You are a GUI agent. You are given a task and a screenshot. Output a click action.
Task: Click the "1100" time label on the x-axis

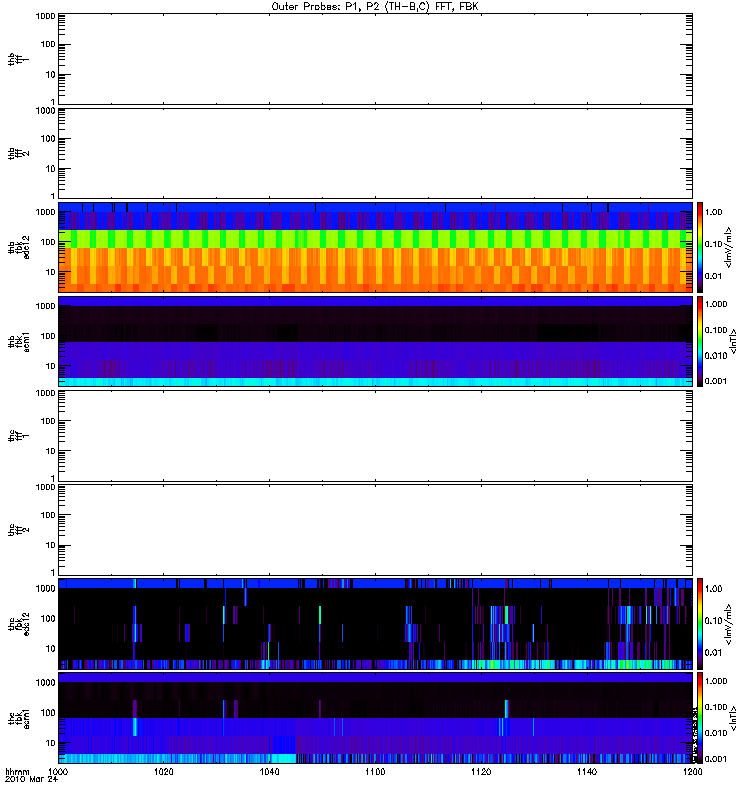pyautogui.click(x=375, y=772)
